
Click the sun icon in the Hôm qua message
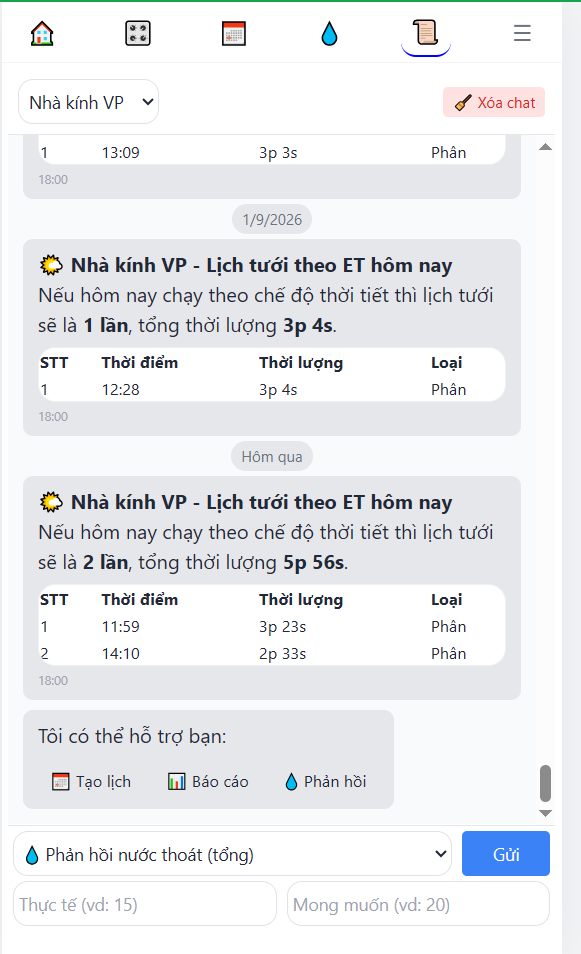click(51, 503)
